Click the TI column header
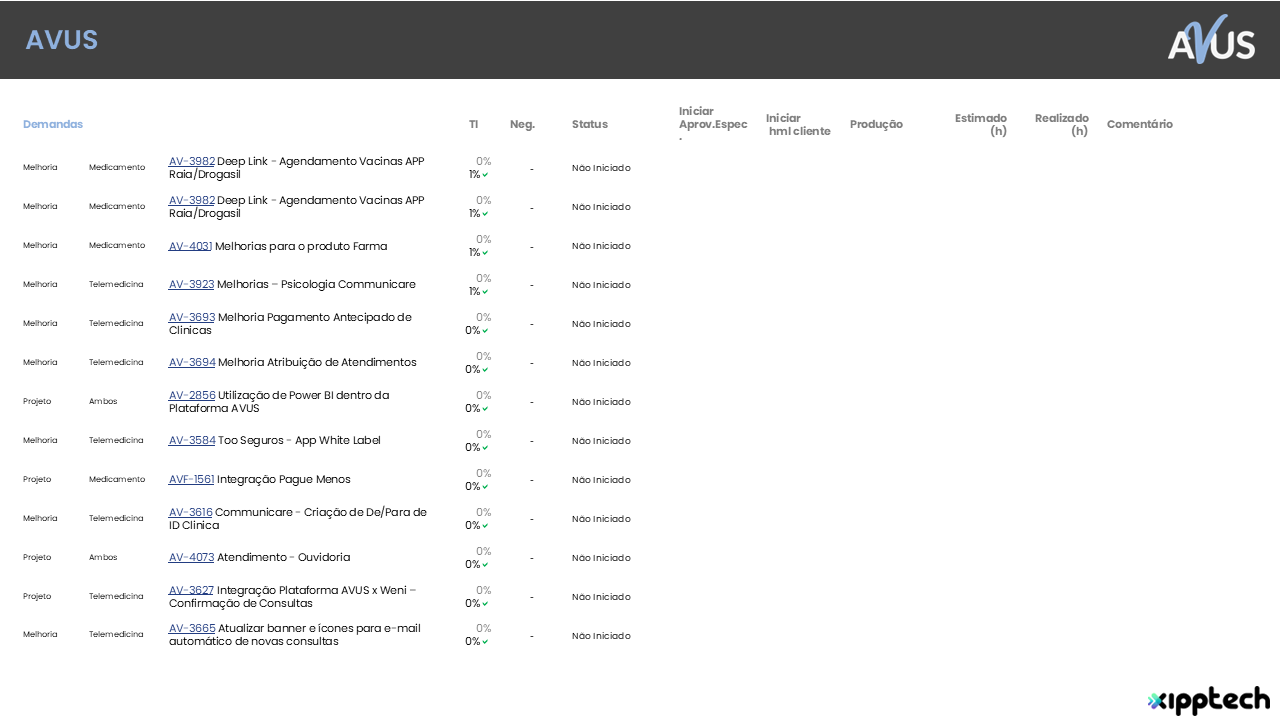The width and height of the screenshot is (1280, 720). point(474,124)
